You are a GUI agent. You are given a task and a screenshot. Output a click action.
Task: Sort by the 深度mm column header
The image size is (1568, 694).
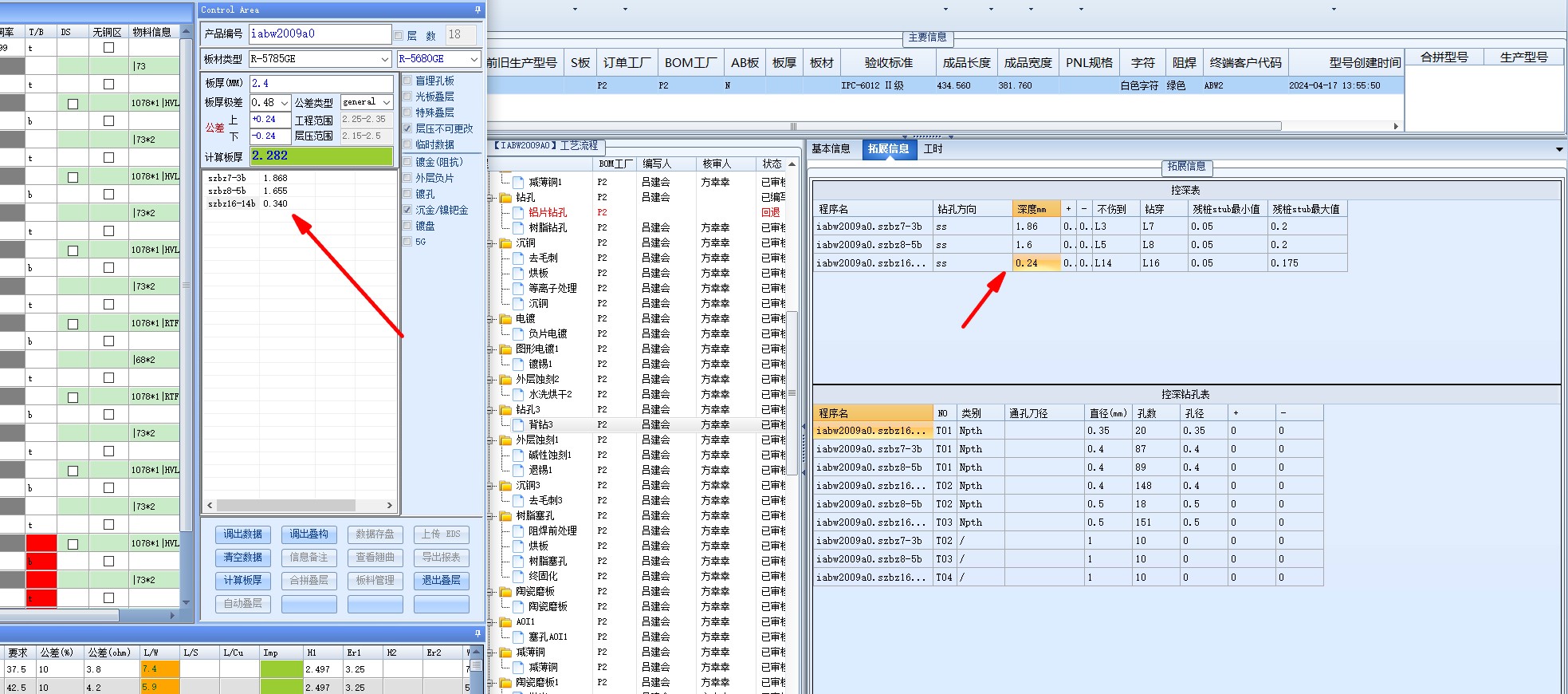(1036, 209)
